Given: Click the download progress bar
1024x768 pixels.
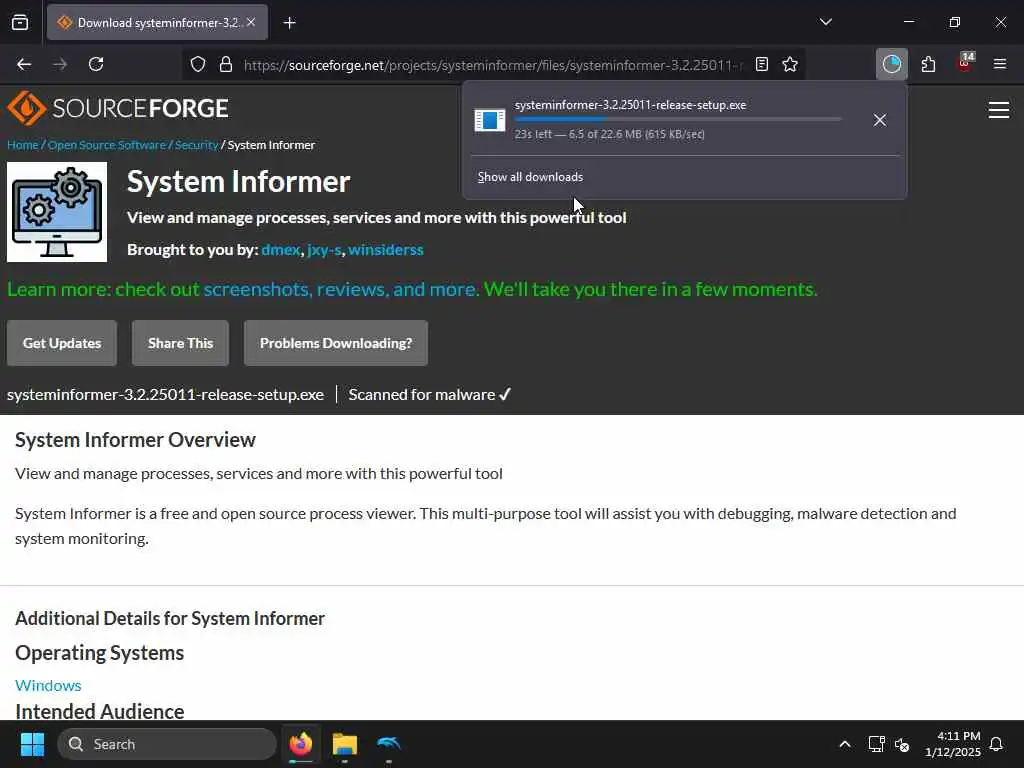Looking at the screenshot, I should coord(678,119).
